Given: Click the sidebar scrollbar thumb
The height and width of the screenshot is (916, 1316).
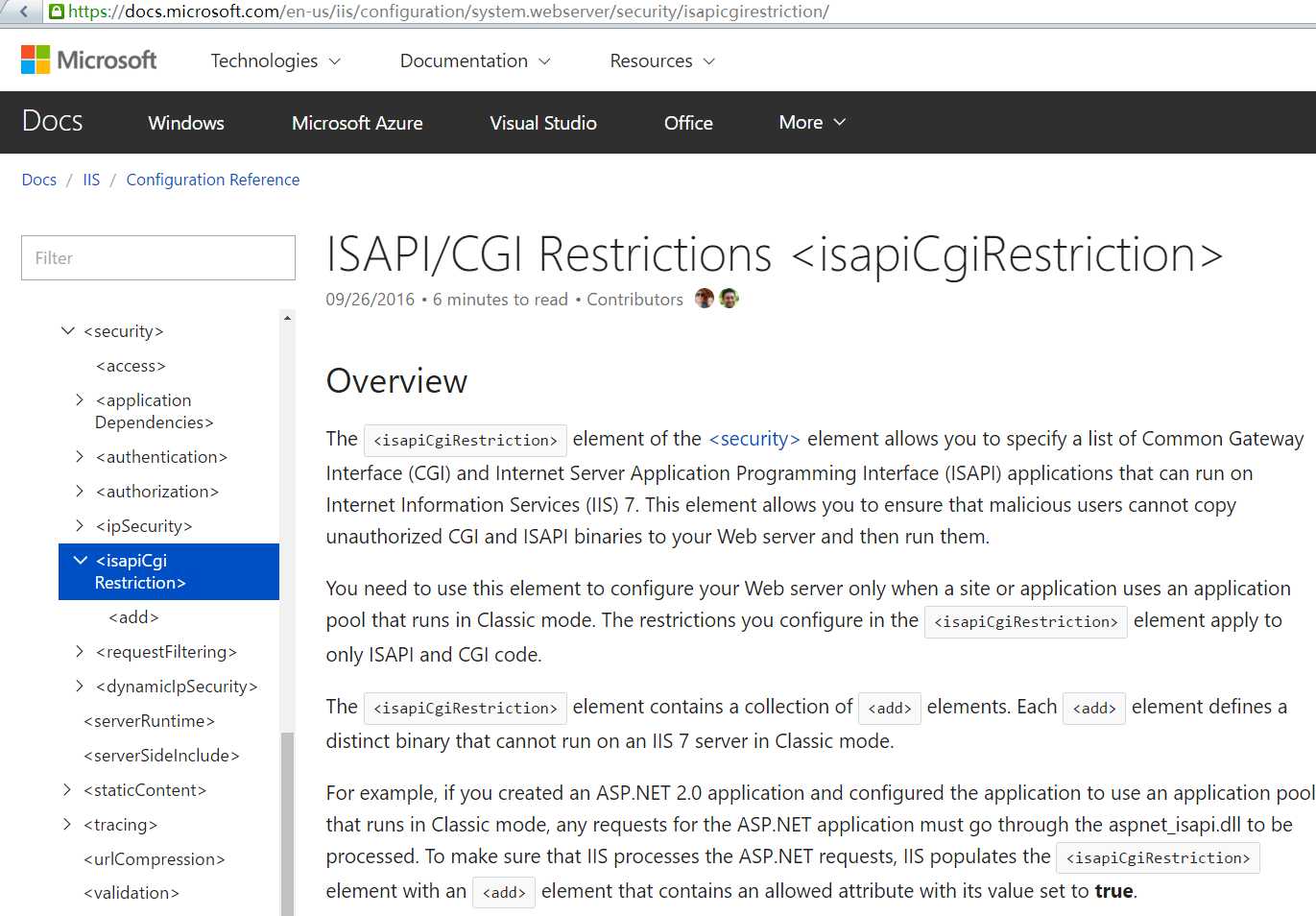Looking at the screenshot, I should click(287, 824).
